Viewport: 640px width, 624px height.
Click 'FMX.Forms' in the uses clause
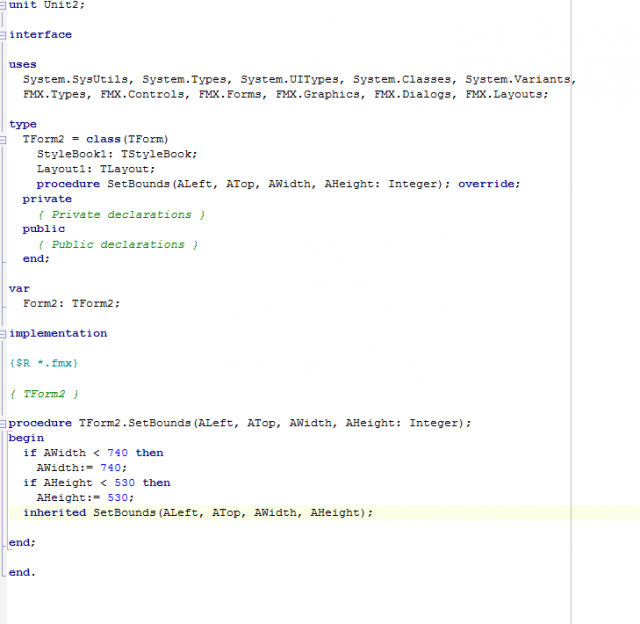click(x=230, y=94)
